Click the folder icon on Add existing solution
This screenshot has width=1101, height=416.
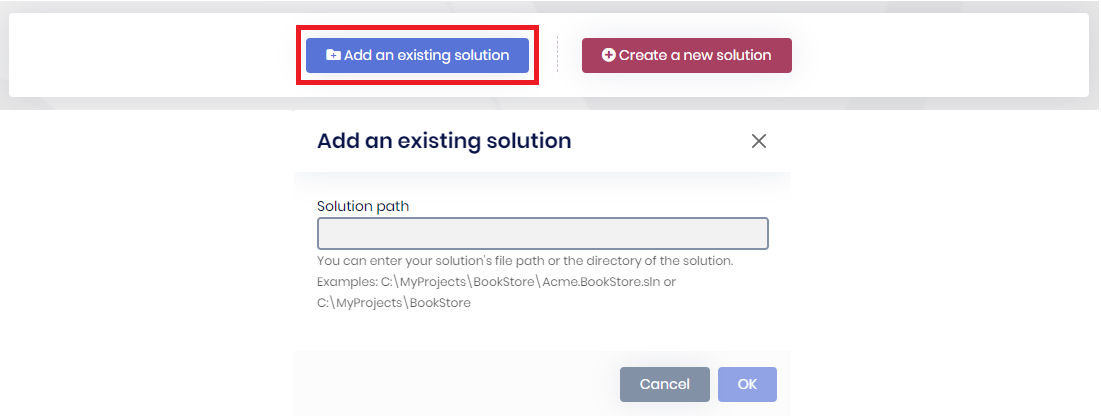(333, 56)
